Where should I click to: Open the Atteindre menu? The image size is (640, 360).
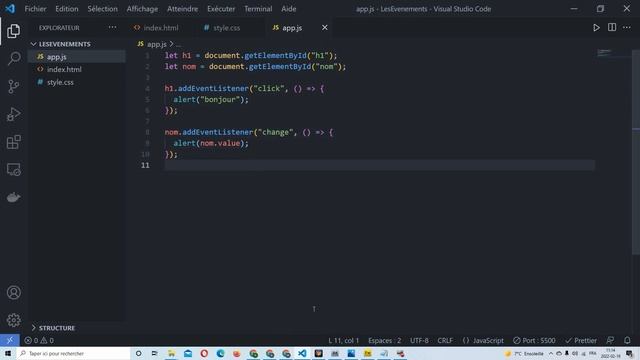point(182,9)
